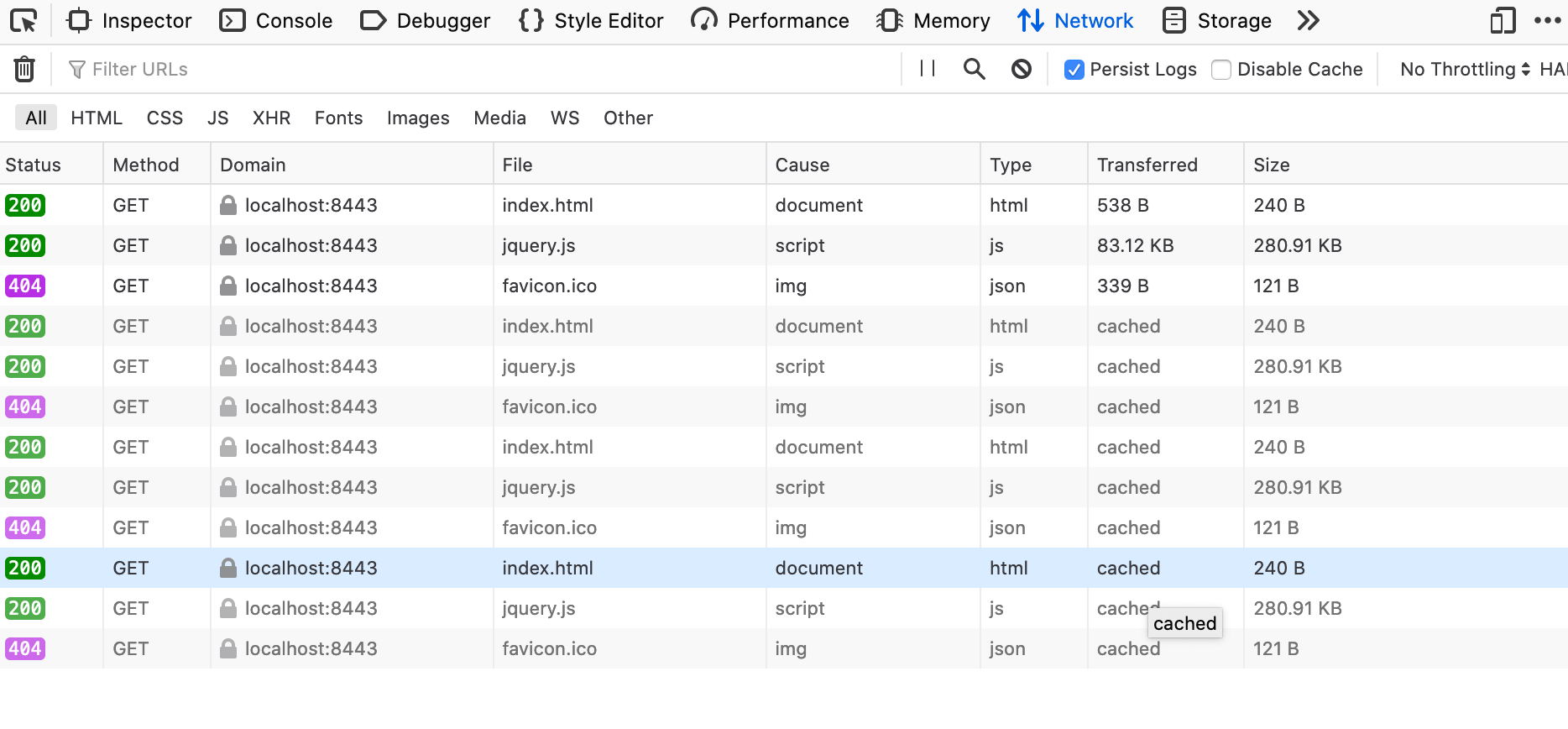The height and width of the screenshot is (729, 1568).
Task: Click the 200 status badge of highlighted row
Action: click(25, 568)
